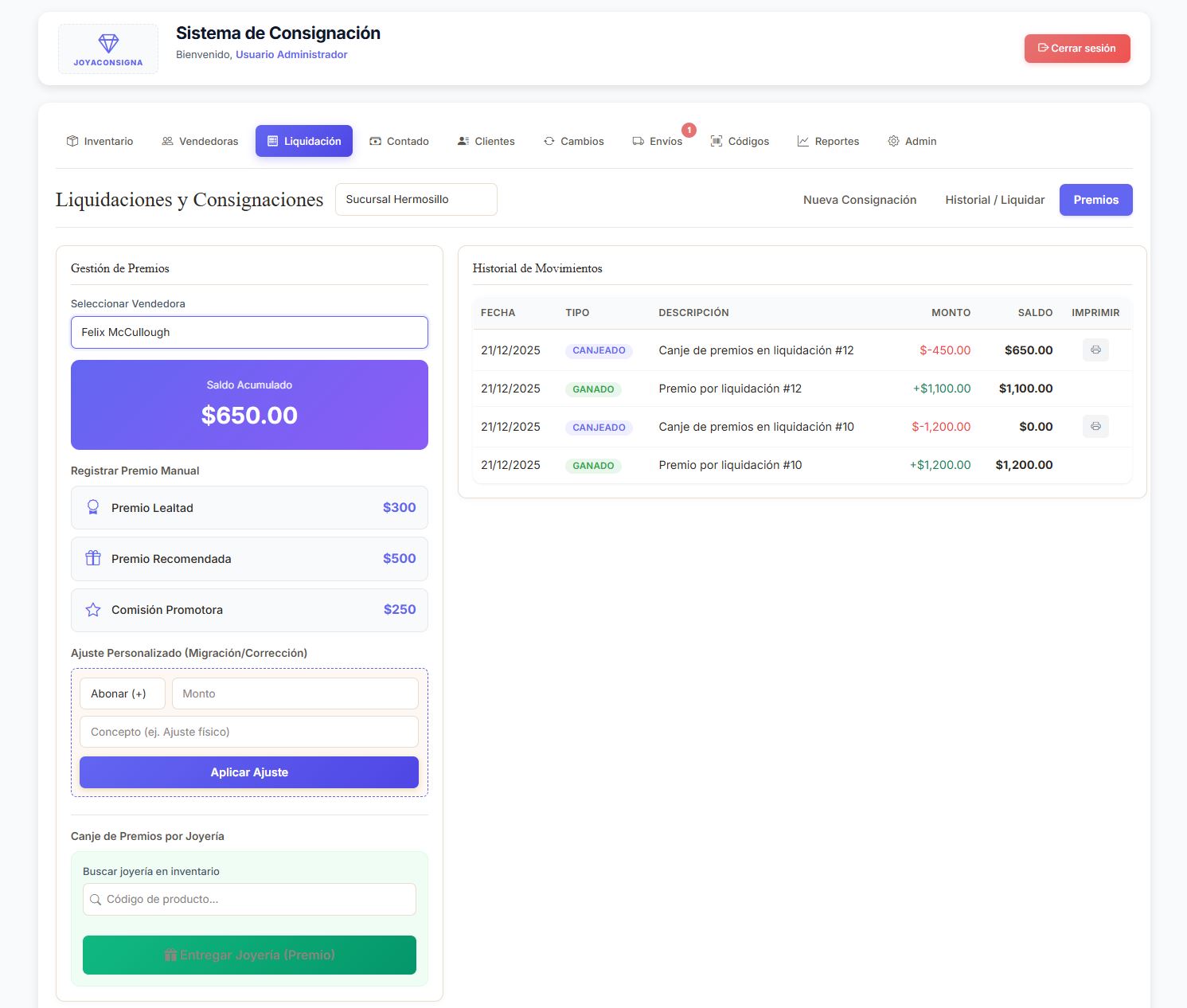Click the Envíos notification badge
Viewport: 1187px width, 1008px height.
coord(689,130)
